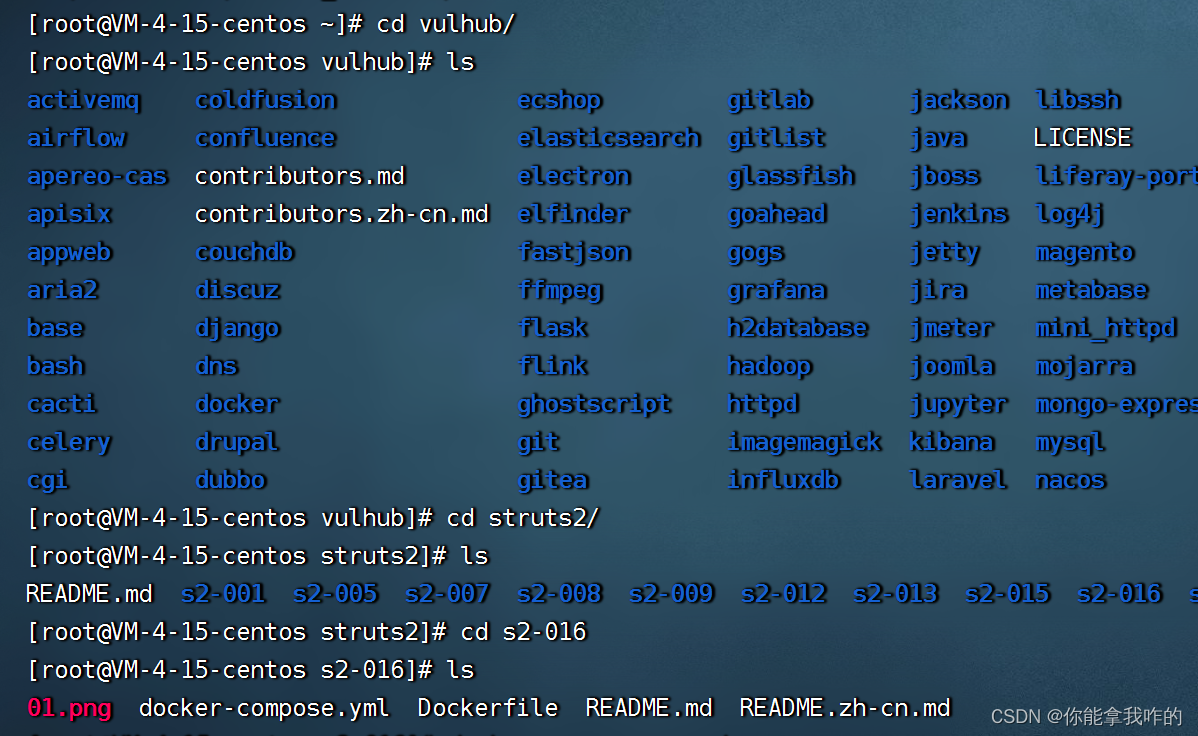Click the 'couchdb' directory entry
Image resolution: width=1198 pixels, height=736 pixels.
244,252
